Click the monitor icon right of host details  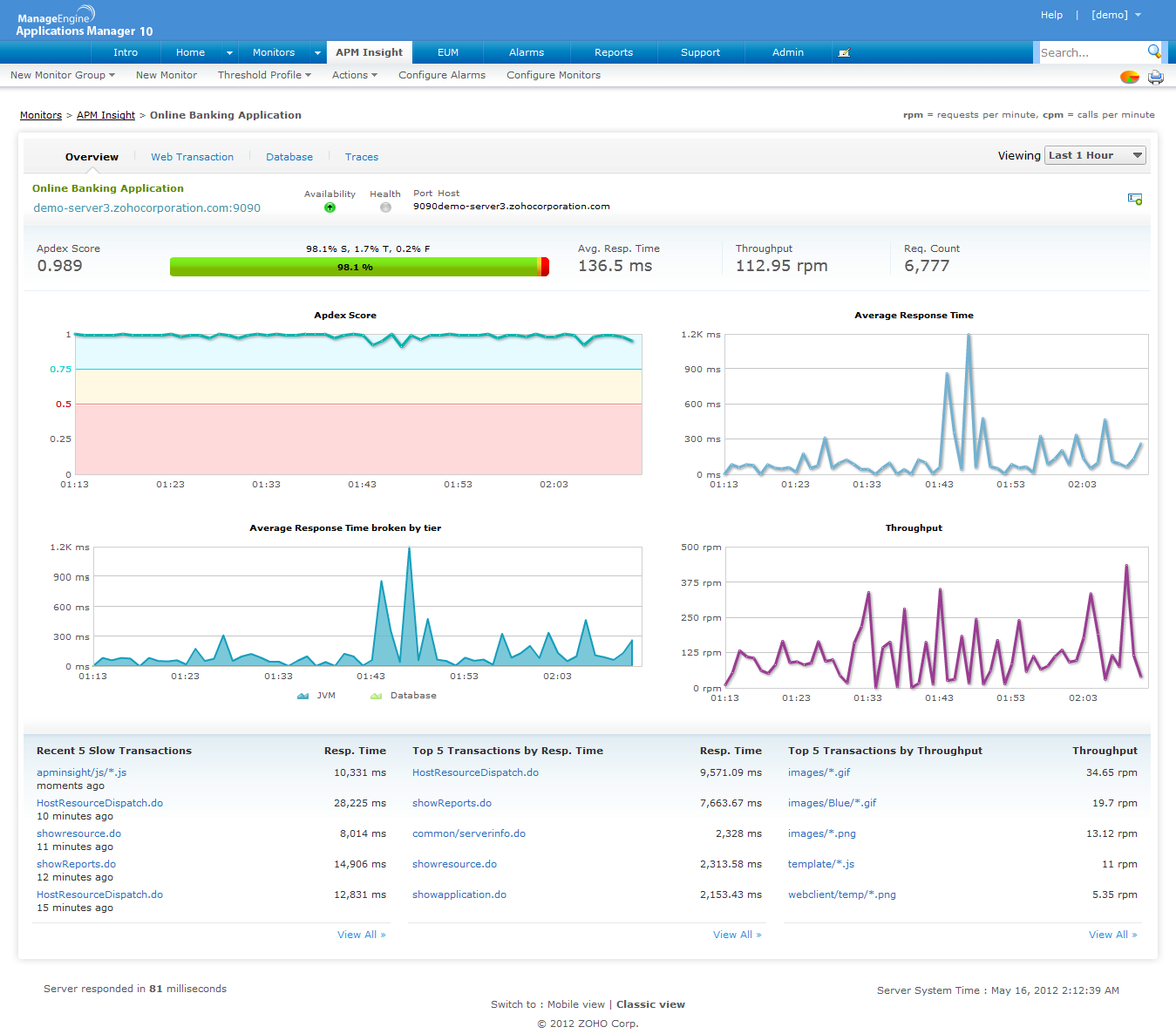pyautogui.click(x=1134, y=199)
